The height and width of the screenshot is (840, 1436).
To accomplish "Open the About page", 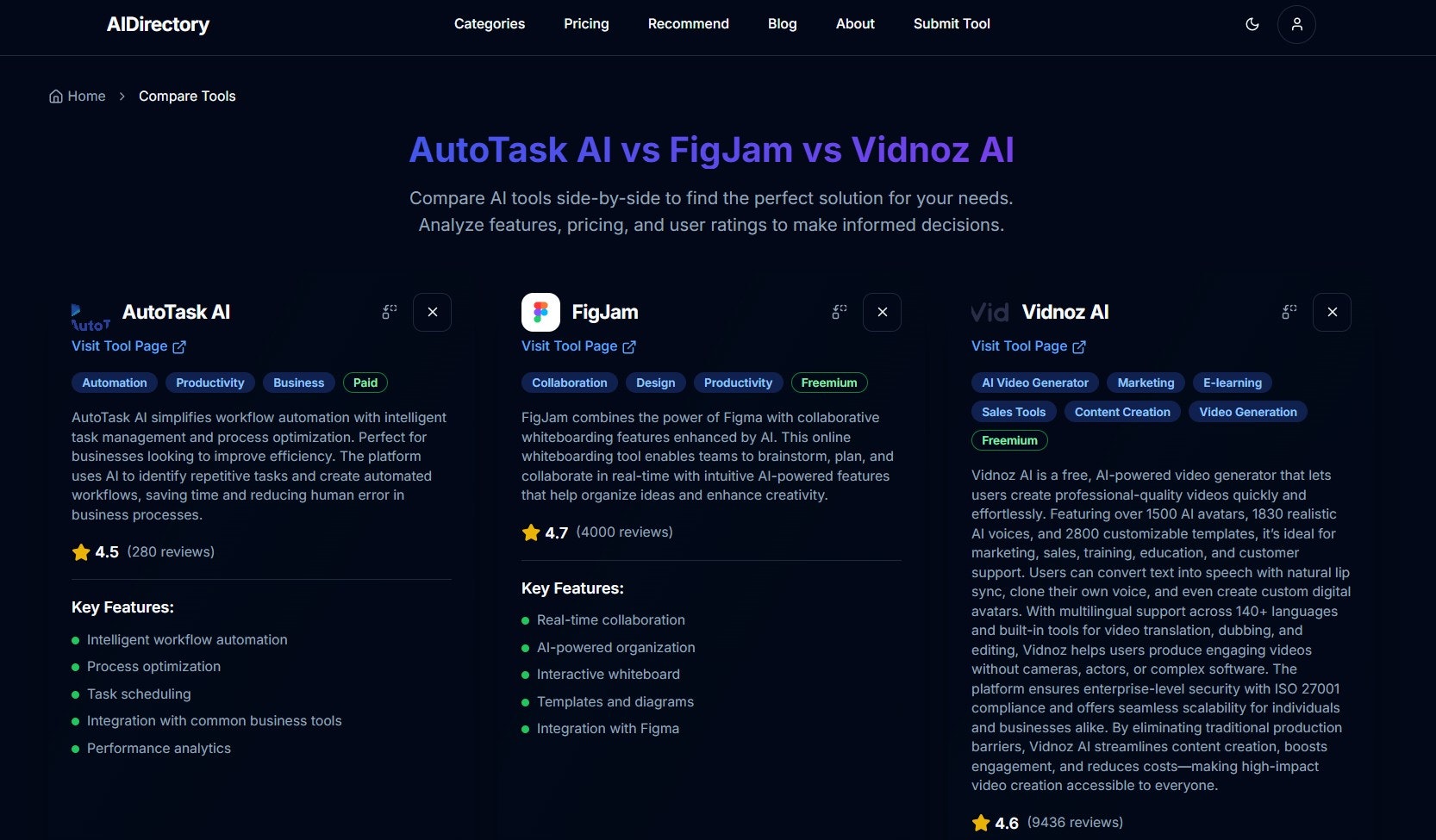I will pyautogui.click(x=855, y=24).
